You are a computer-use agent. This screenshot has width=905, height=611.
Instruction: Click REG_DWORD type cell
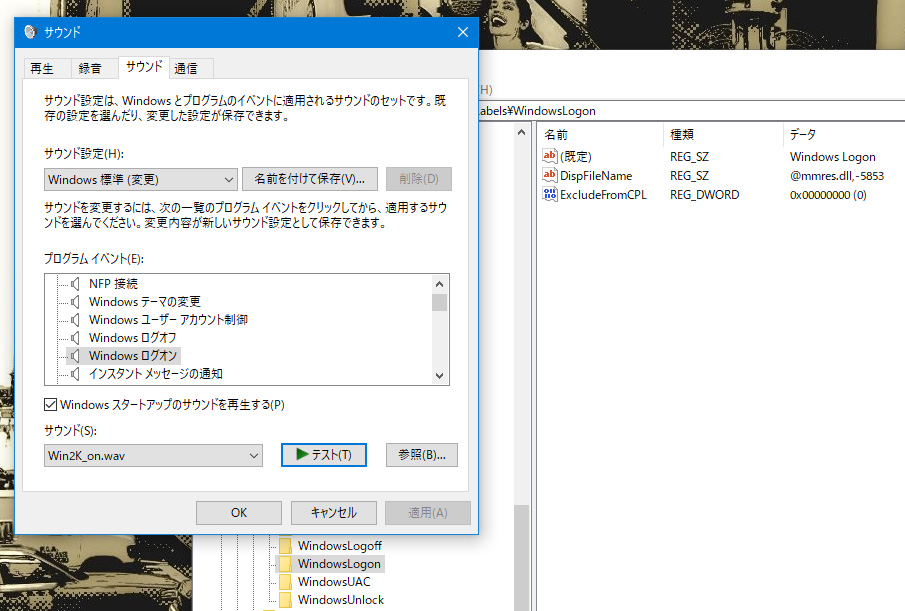pyautogui.click(x=704, y=194)
